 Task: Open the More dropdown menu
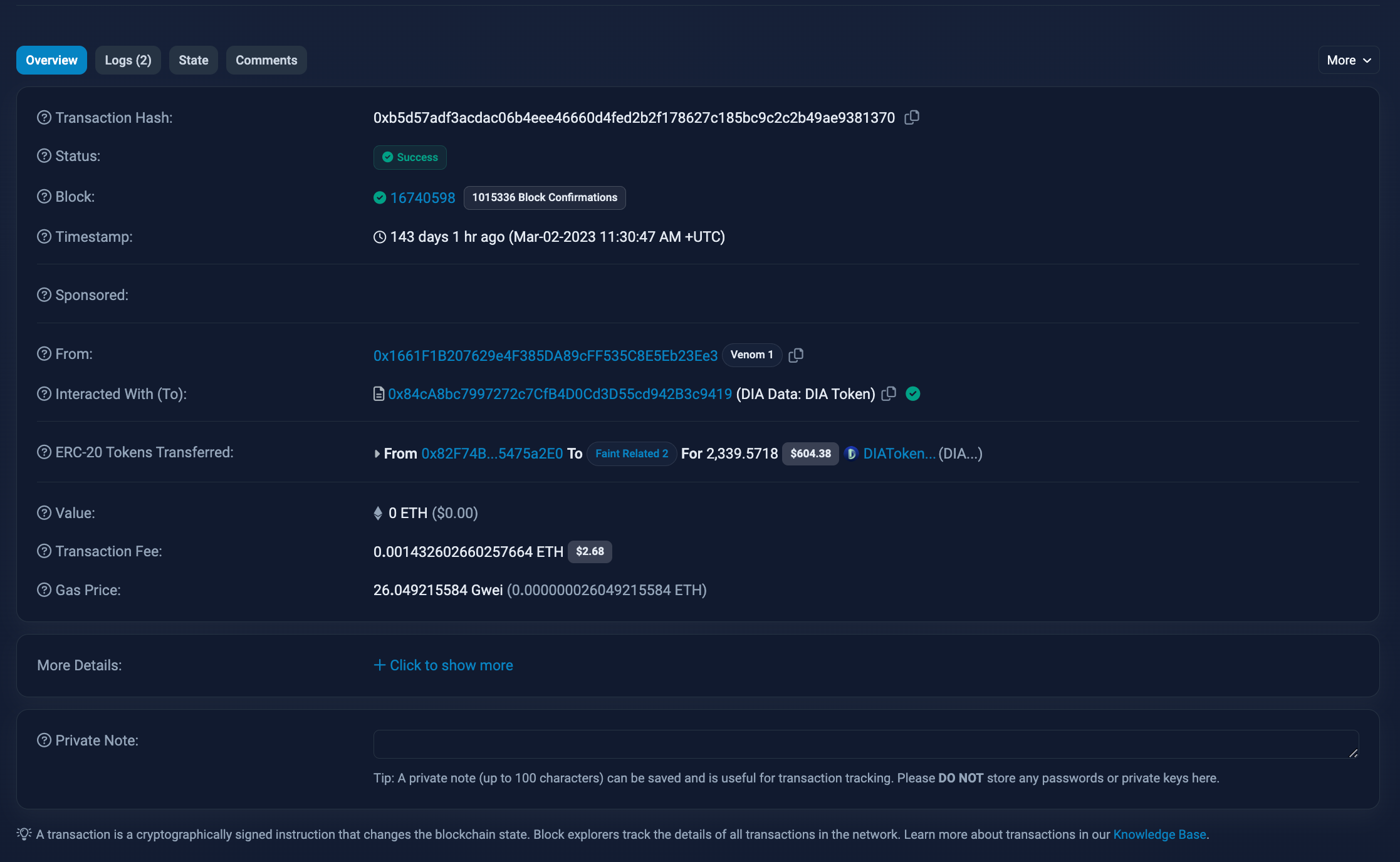1349,60
